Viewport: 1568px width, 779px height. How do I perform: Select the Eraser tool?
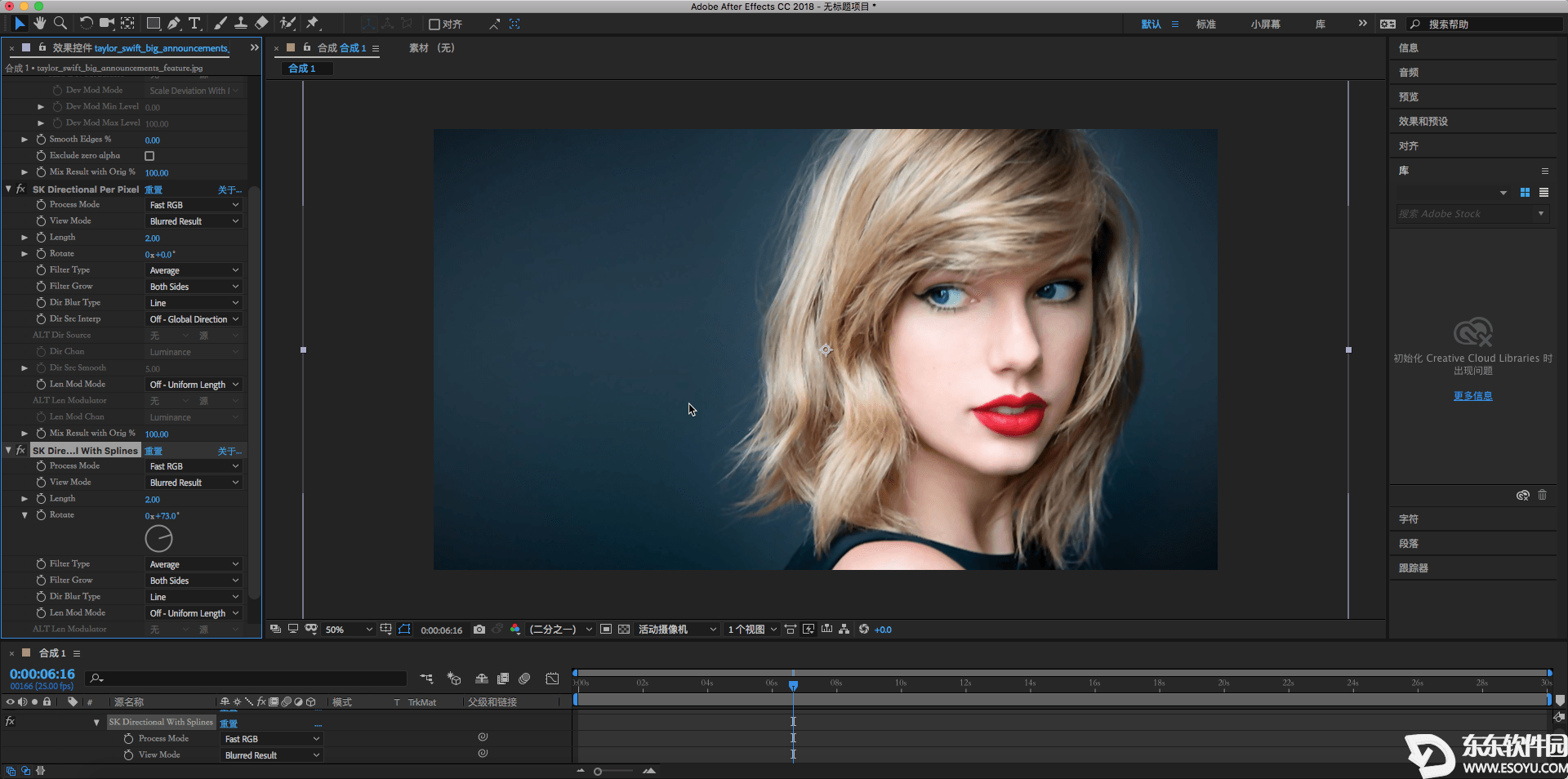(261, 24)
